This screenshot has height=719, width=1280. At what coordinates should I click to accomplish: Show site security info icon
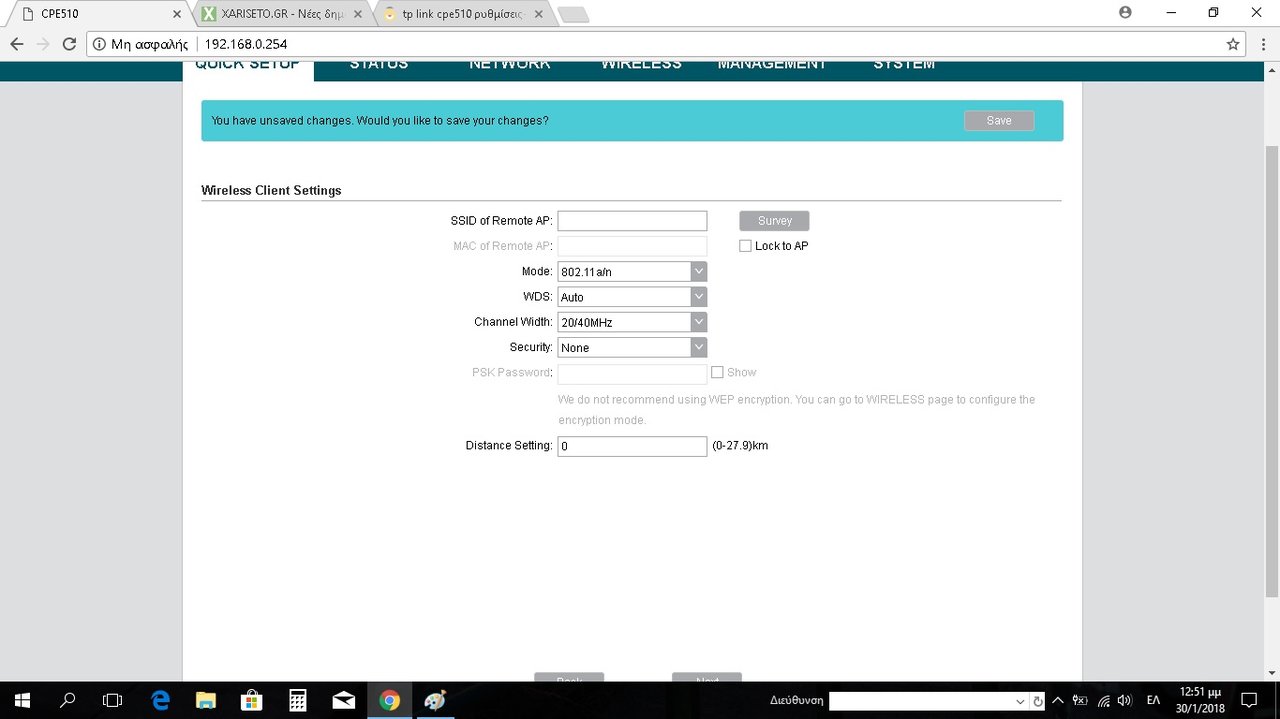tap(99, 44)
